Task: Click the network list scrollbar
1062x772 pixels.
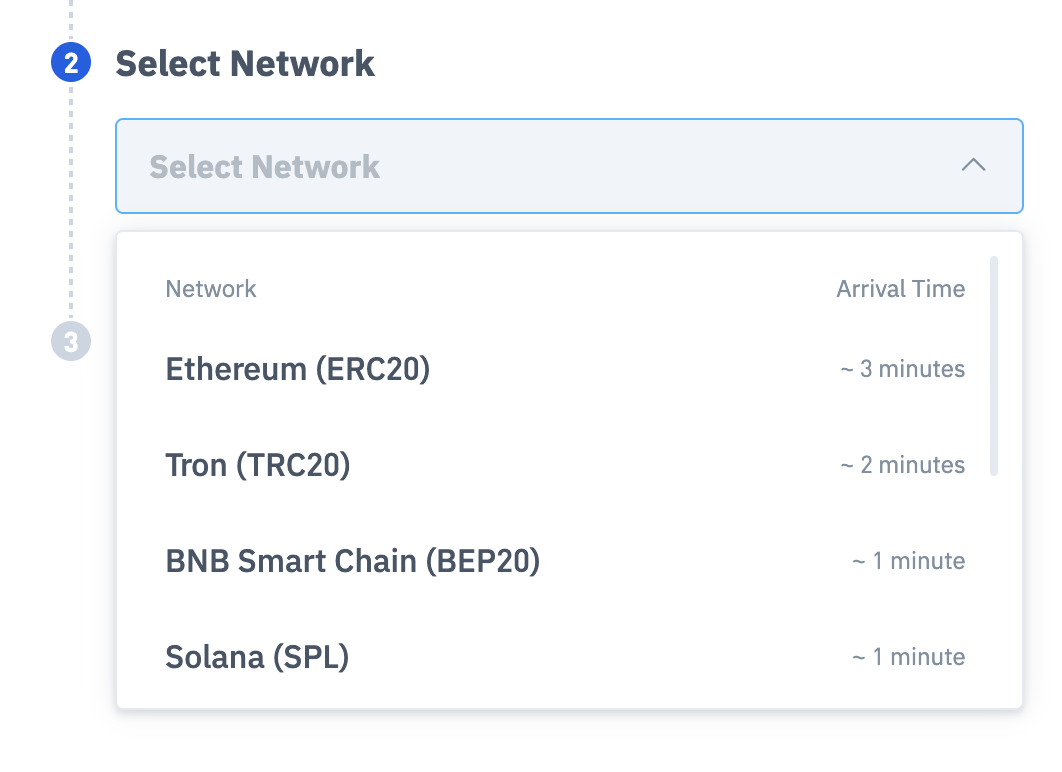Action: [x=994, y=366]
